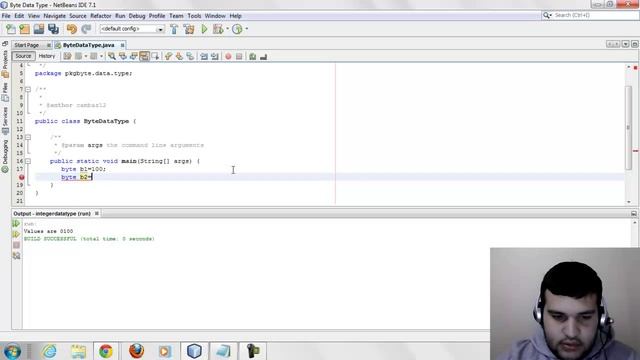Click the Last Edit editor toolbar icon
The image size is (640, 360).
pyautogui.click(x=67, y=56)
